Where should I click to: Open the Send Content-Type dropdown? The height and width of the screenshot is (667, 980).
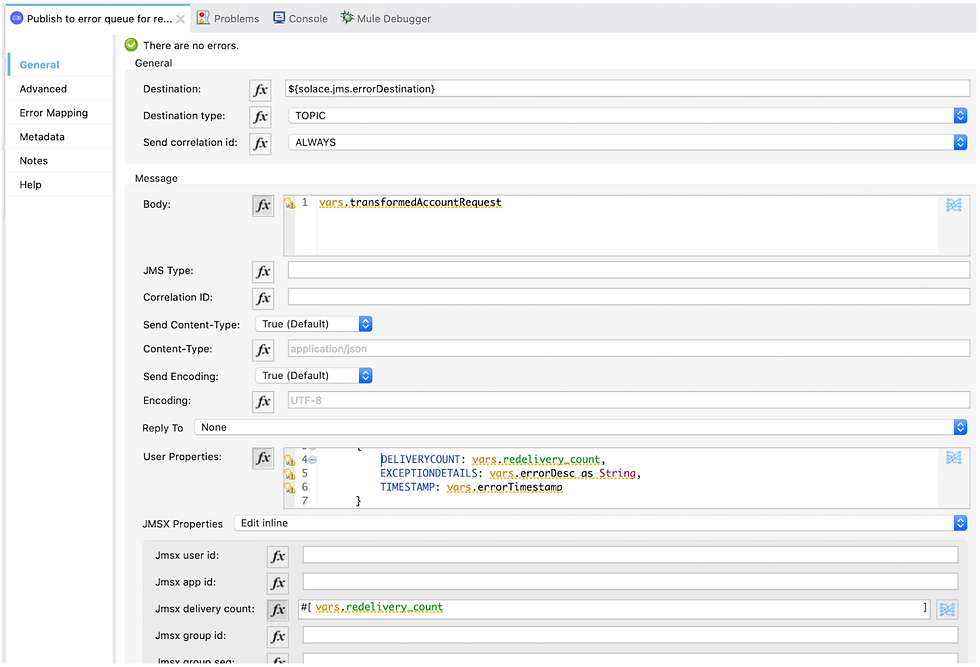(314, 324)
